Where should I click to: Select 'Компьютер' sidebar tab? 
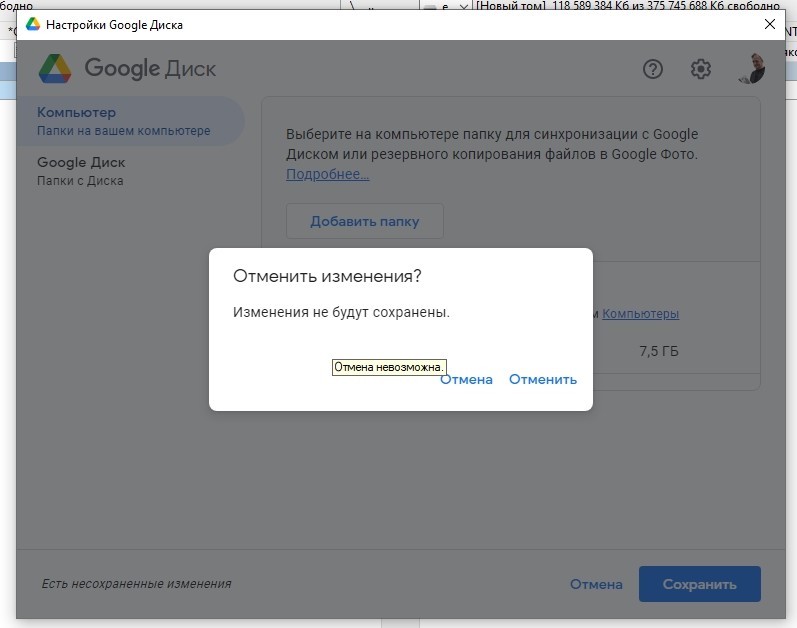pos(131,121)
